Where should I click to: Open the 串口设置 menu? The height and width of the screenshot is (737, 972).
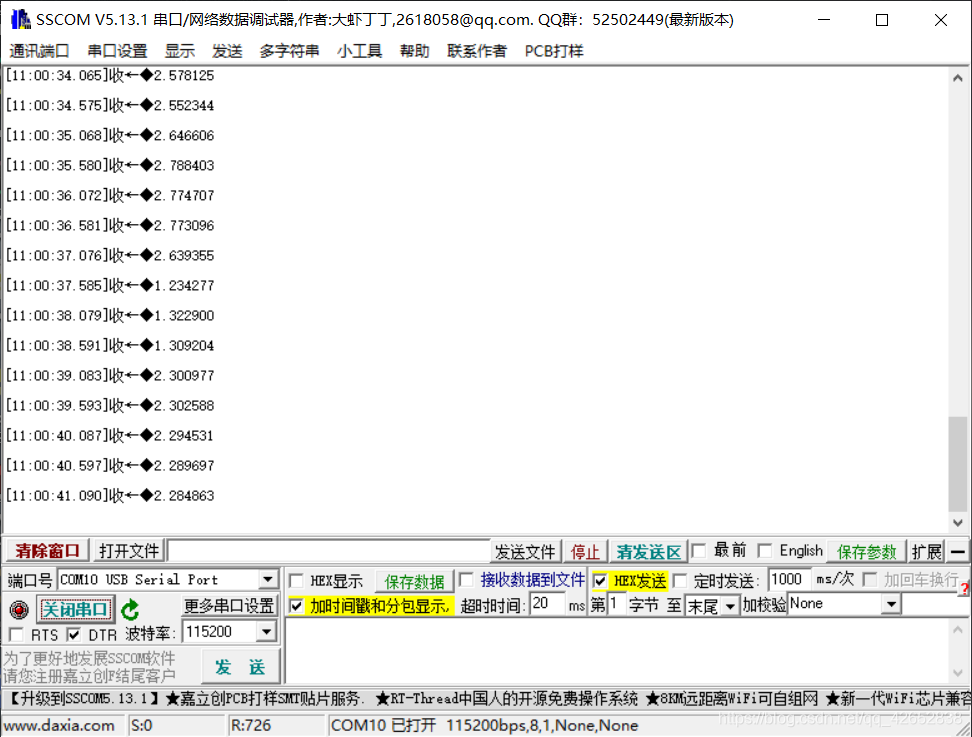point(116,51)
